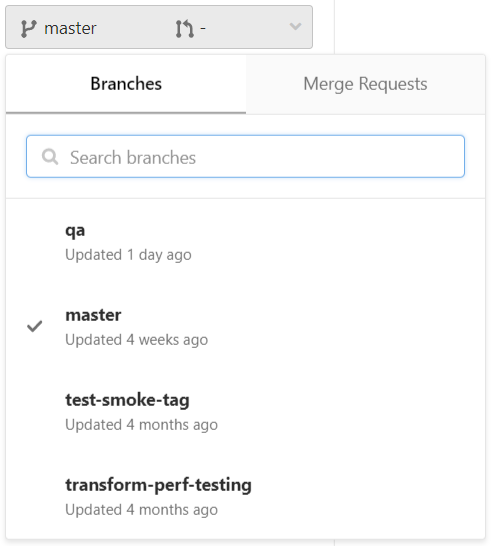
Task: Click the dash merge request placeholder
Action: click(203, 28)
